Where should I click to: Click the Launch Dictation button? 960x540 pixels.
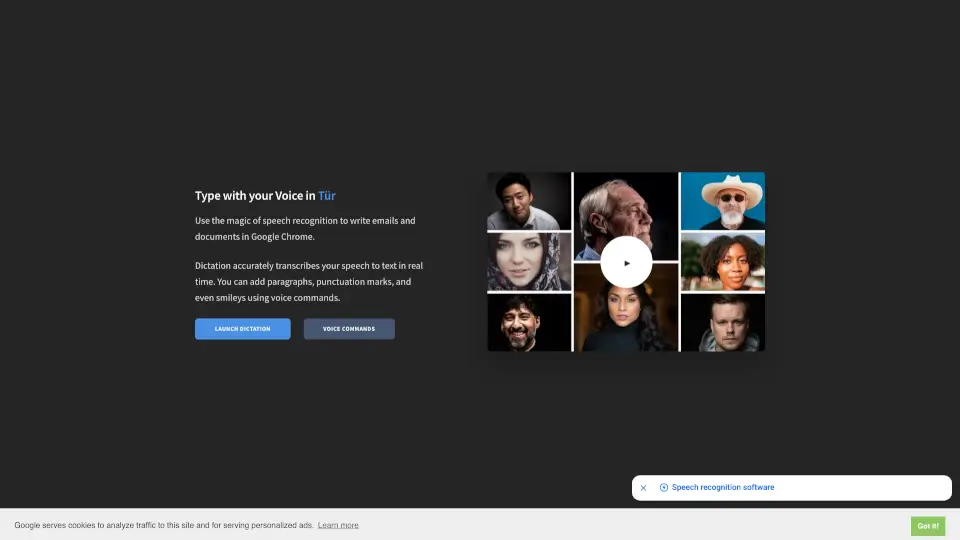[x=242, y=329]
